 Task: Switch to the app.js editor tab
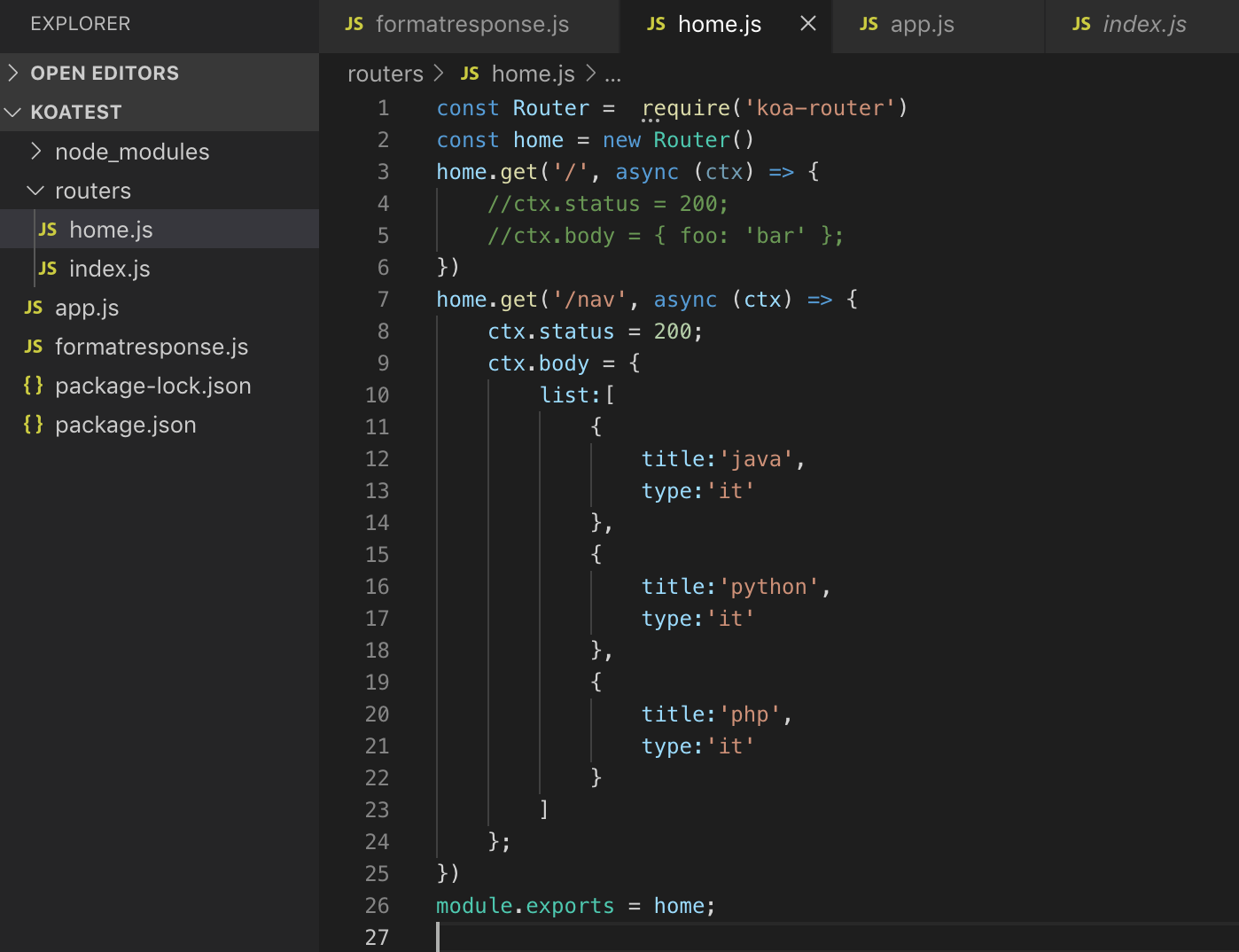point(922,25)
